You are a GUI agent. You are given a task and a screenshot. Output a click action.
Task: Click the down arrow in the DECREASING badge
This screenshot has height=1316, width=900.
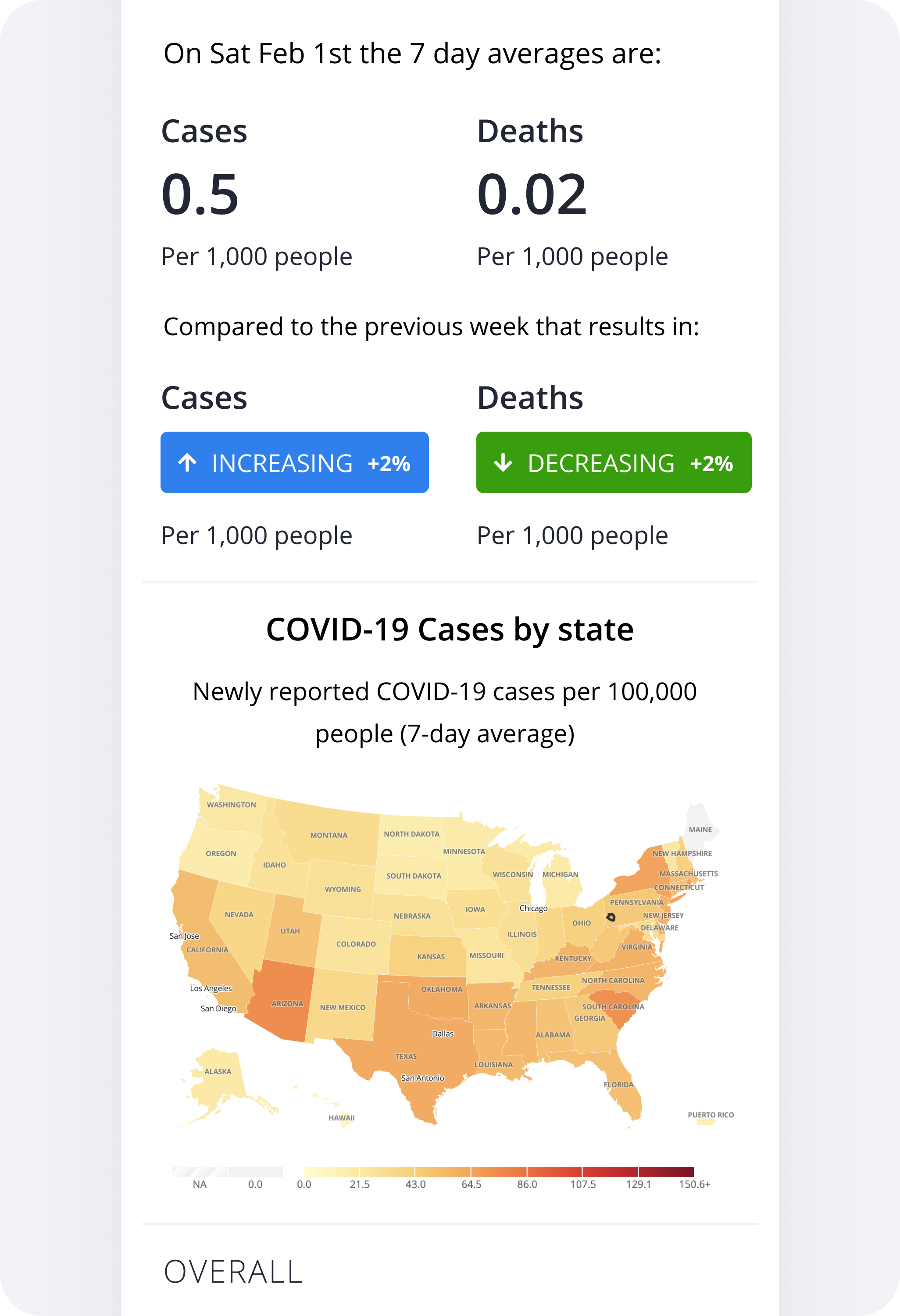[503, 463]
